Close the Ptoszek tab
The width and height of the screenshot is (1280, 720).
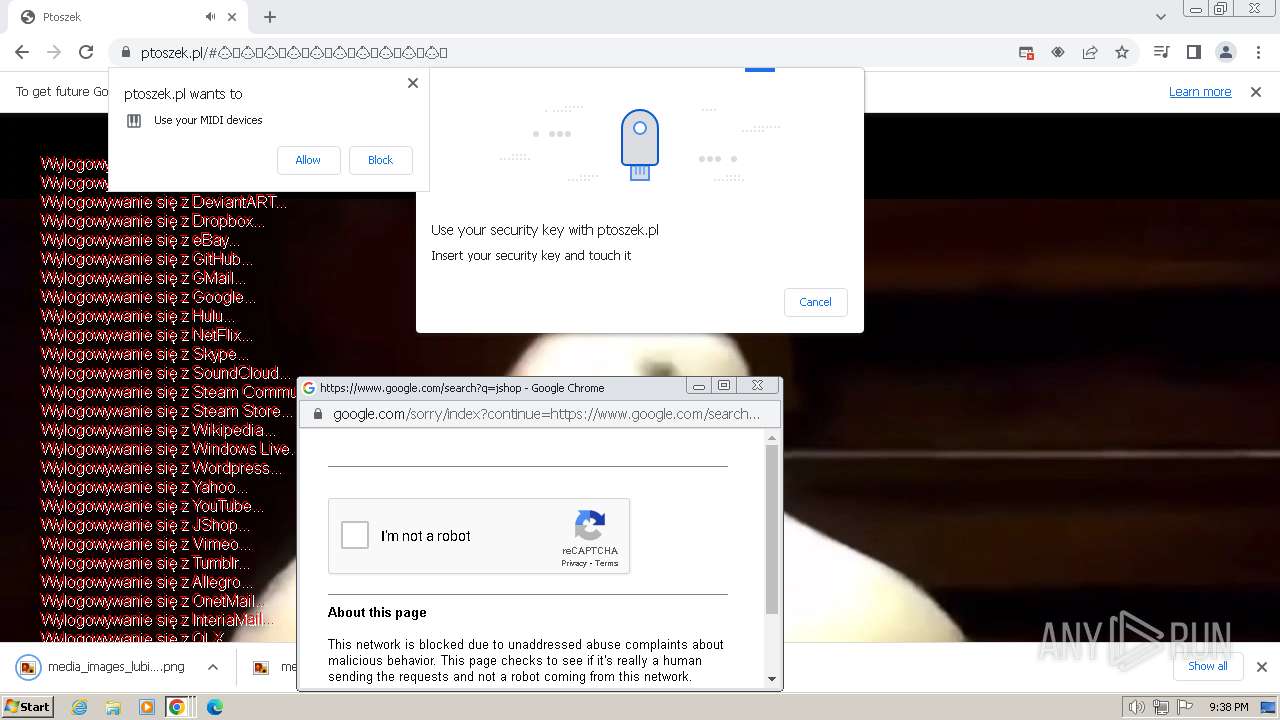click(x=233, y=17)
